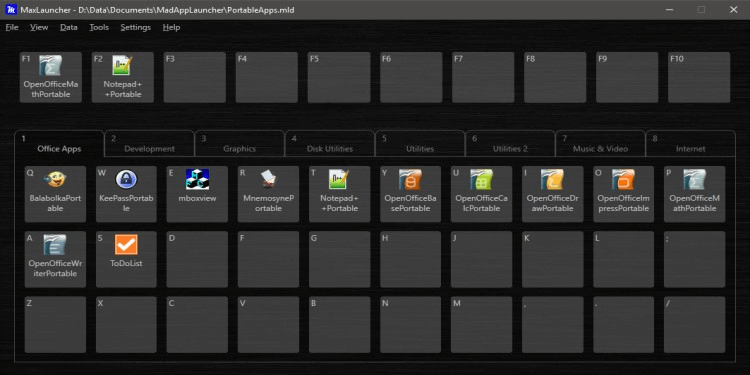Select the Office Apps tab

click(x=59, y=143)
